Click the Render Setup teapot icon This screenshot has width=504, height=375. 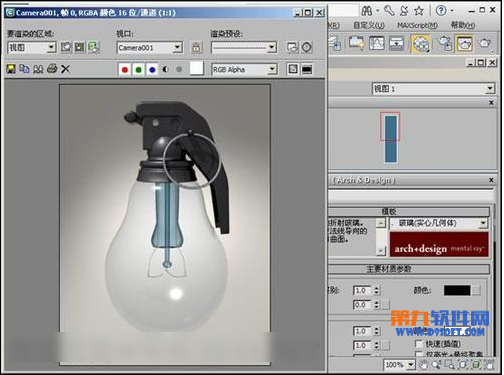pos(444,43)
